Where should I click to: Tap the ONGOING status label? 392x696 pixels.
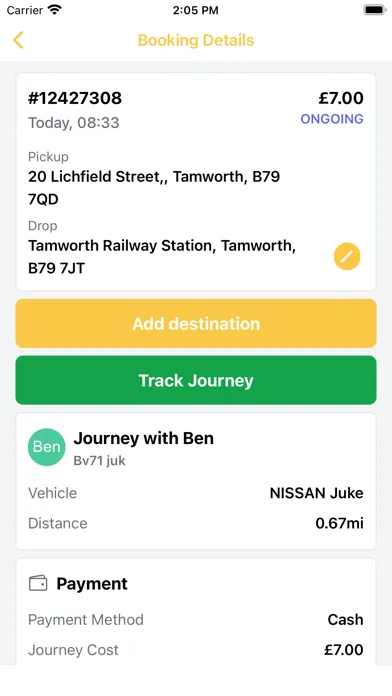click(x=332, y=119)
